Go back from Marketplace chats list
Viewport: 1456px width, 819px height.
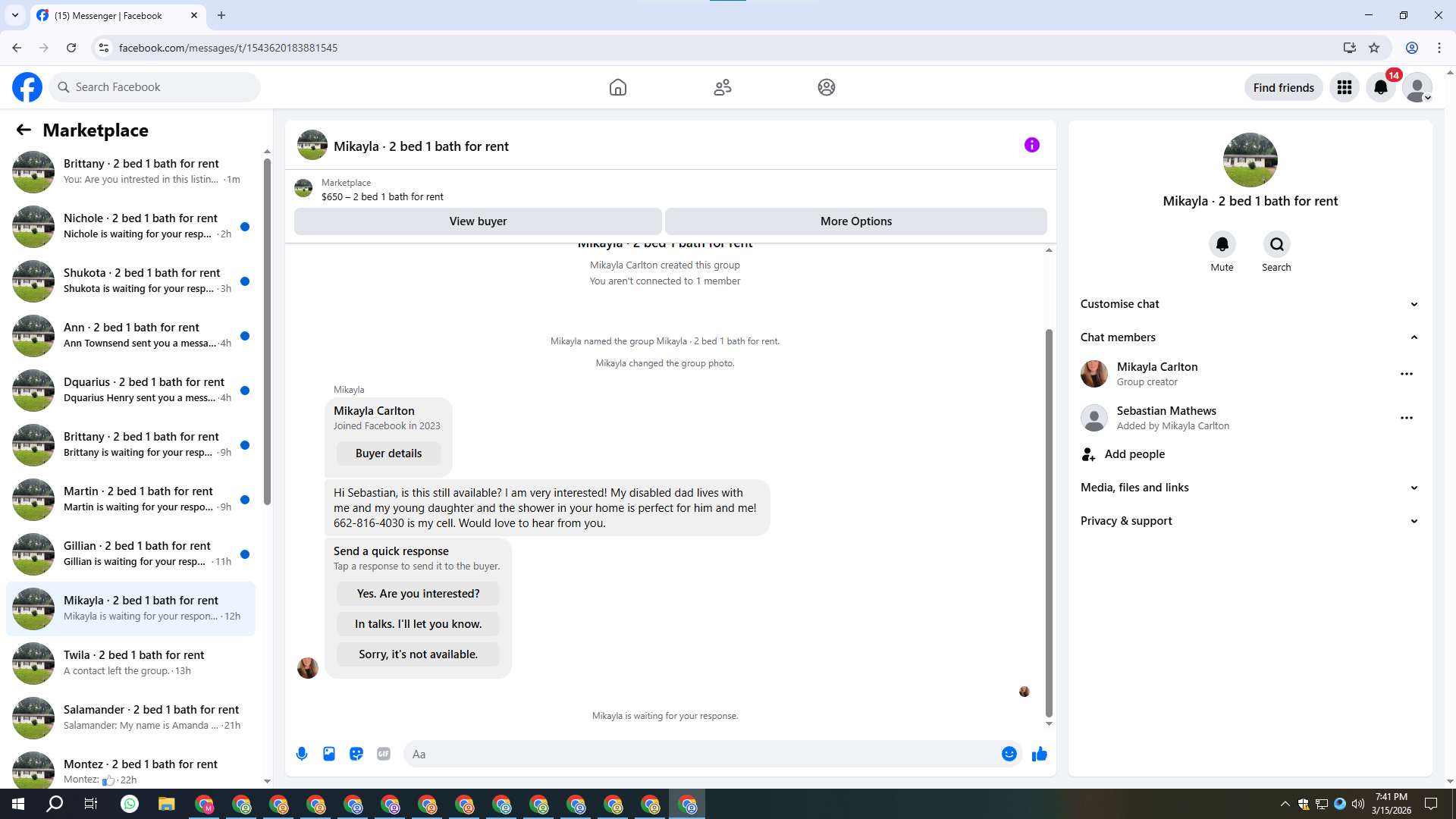24,130
